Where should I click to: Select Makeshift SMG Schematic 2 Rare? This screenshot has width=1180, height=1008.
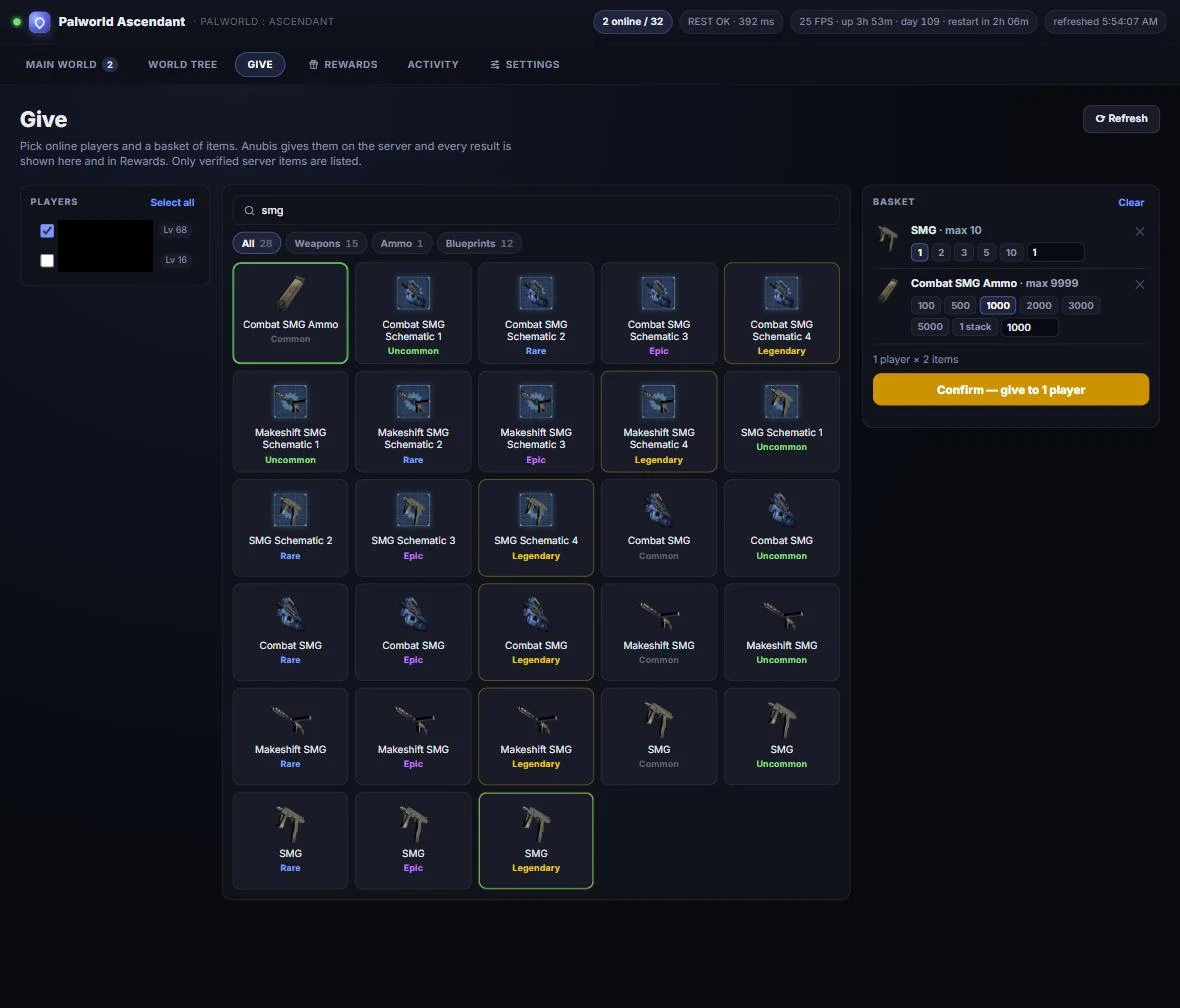pyautogui.click(x=413, y=422)
